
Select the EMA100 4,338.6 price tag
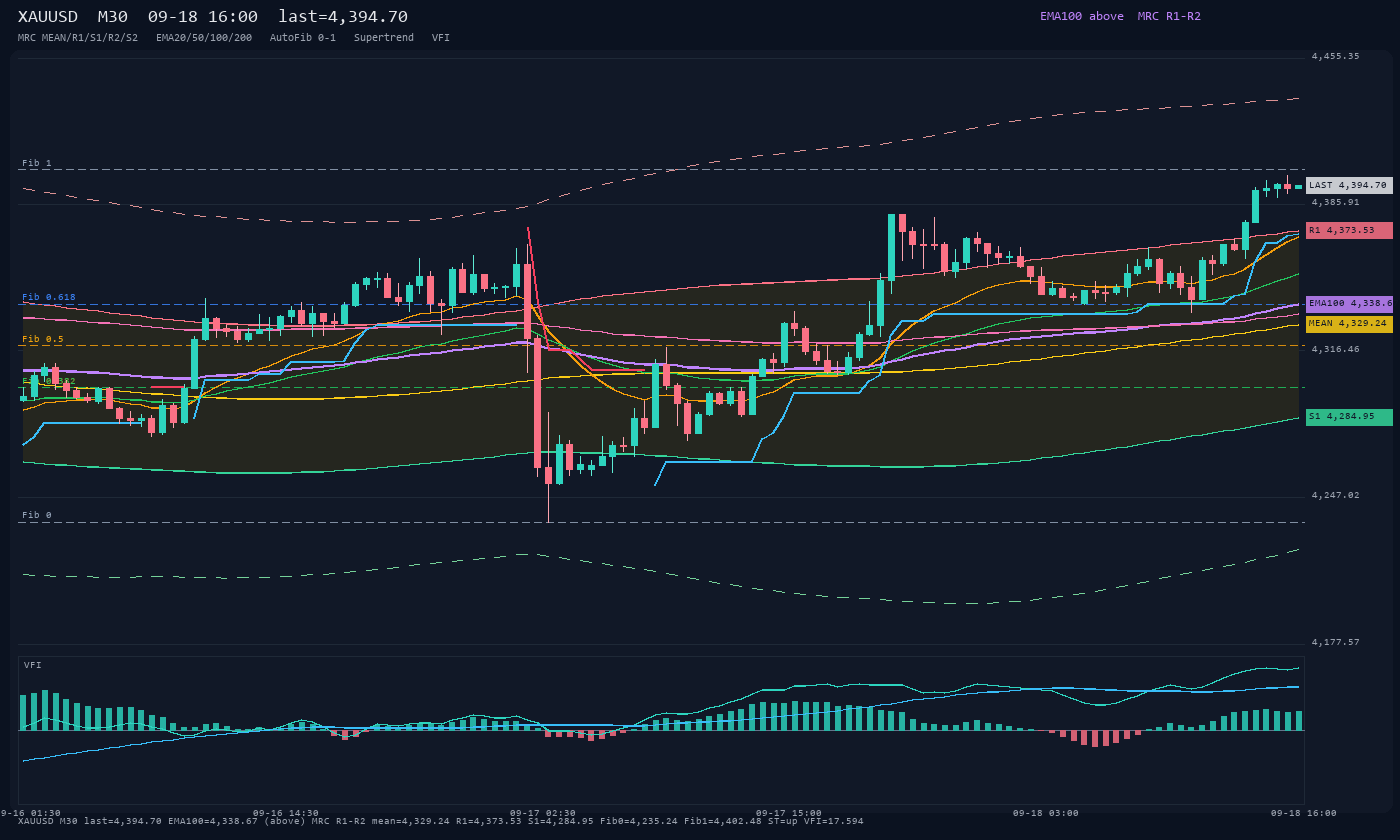click(x=1349, y=303)
